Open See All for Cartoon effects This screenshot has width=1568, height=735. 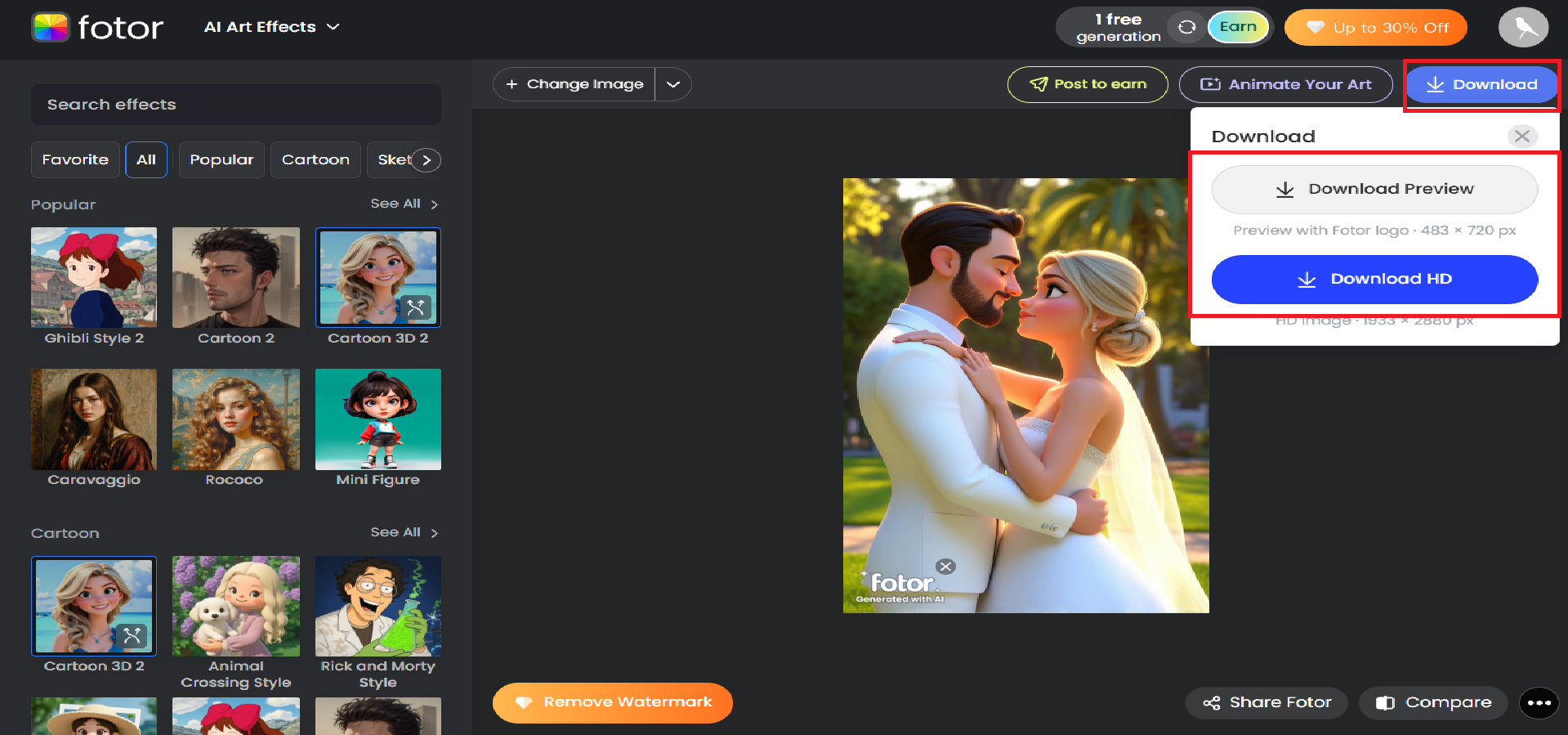click(x=404, y=532)
